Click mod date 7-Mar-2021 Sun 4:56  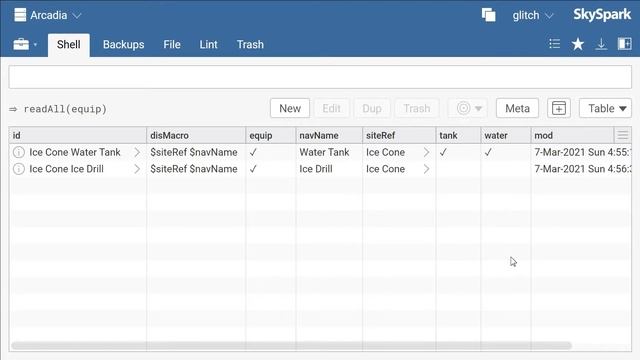coord(582,169)
